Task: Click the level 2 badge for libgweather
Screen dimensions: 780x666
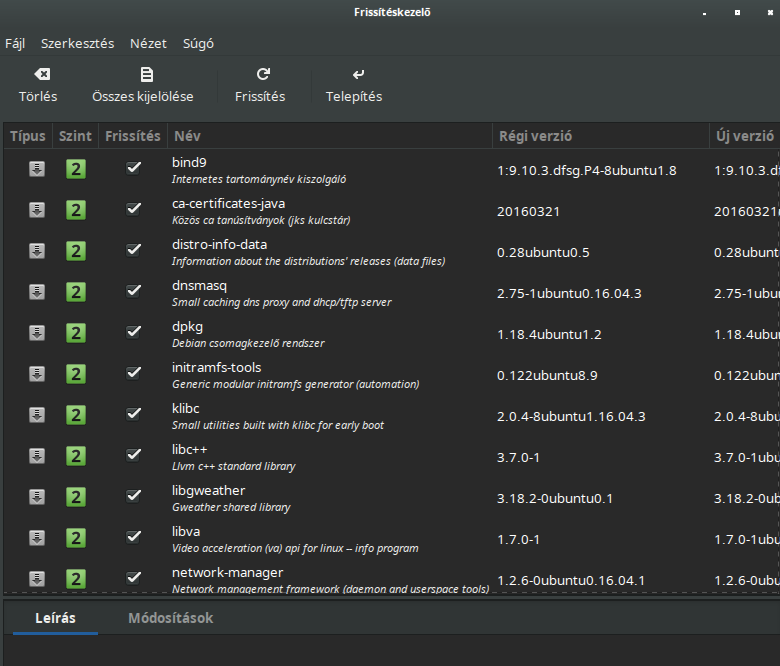Action: coord(76,497)
